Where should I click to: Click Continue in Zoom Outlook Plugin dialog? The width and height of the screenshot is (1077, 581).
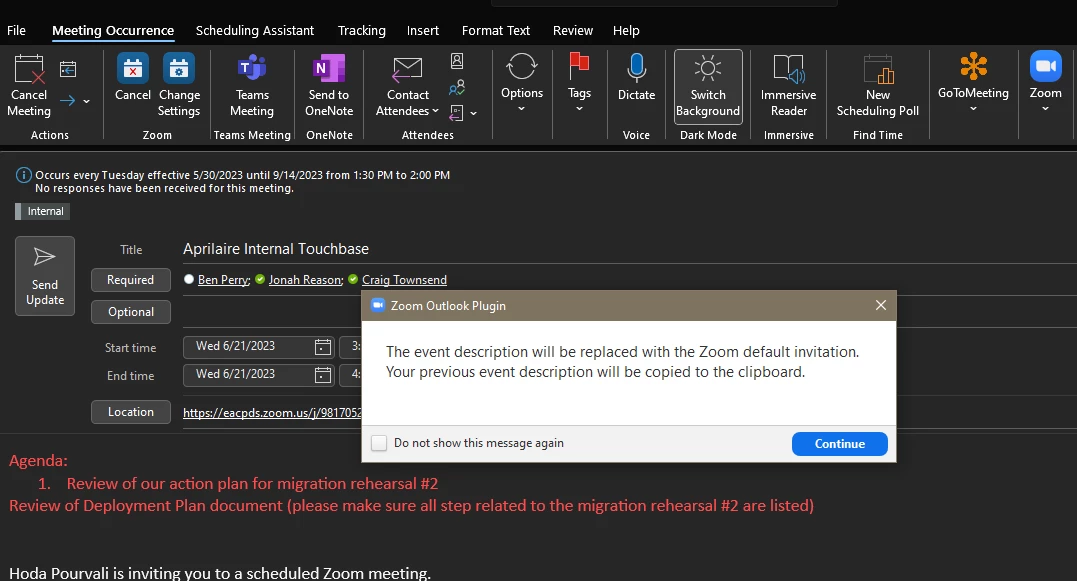pos(839,444)
